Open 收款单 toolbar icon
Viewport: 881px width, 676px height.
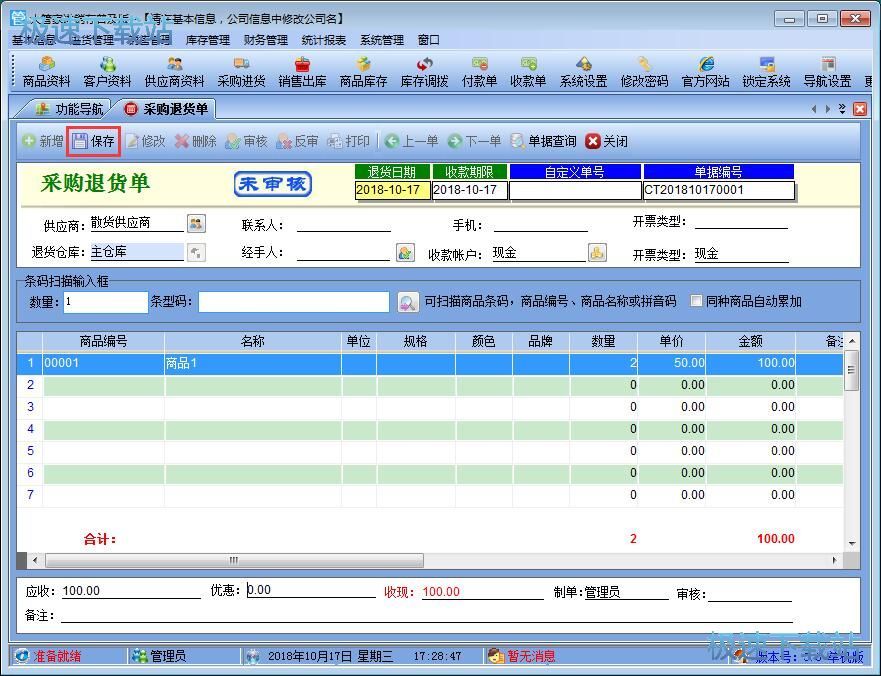click(528, 72)
